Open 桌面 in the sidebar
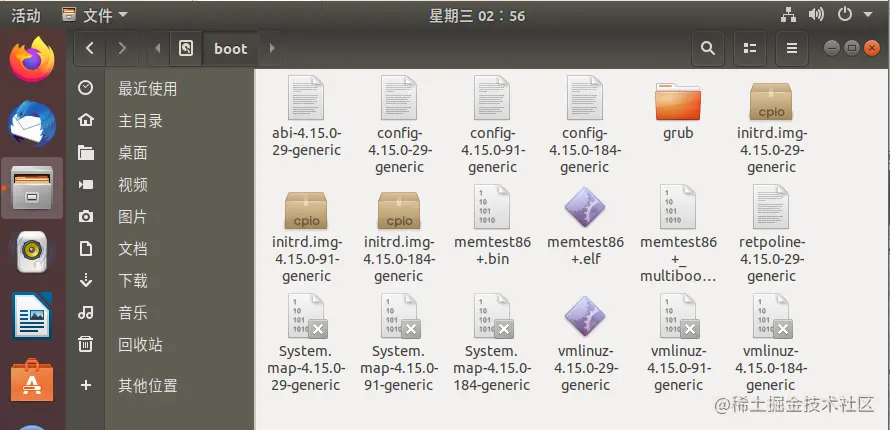 click(x=160, y=153)
